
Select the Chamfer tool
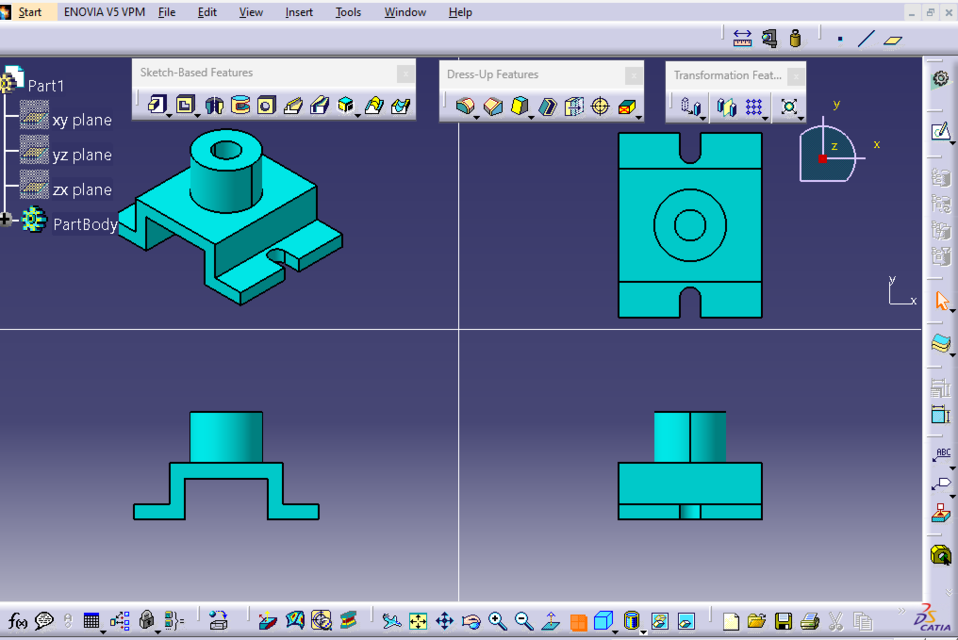click(492, 105)
